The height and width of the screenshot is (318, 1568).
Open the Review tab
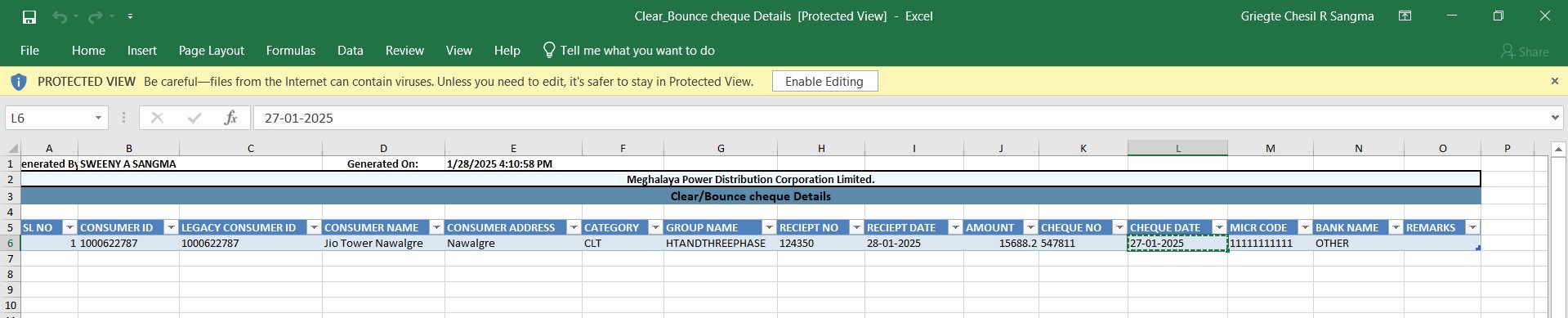click(404, 51)
